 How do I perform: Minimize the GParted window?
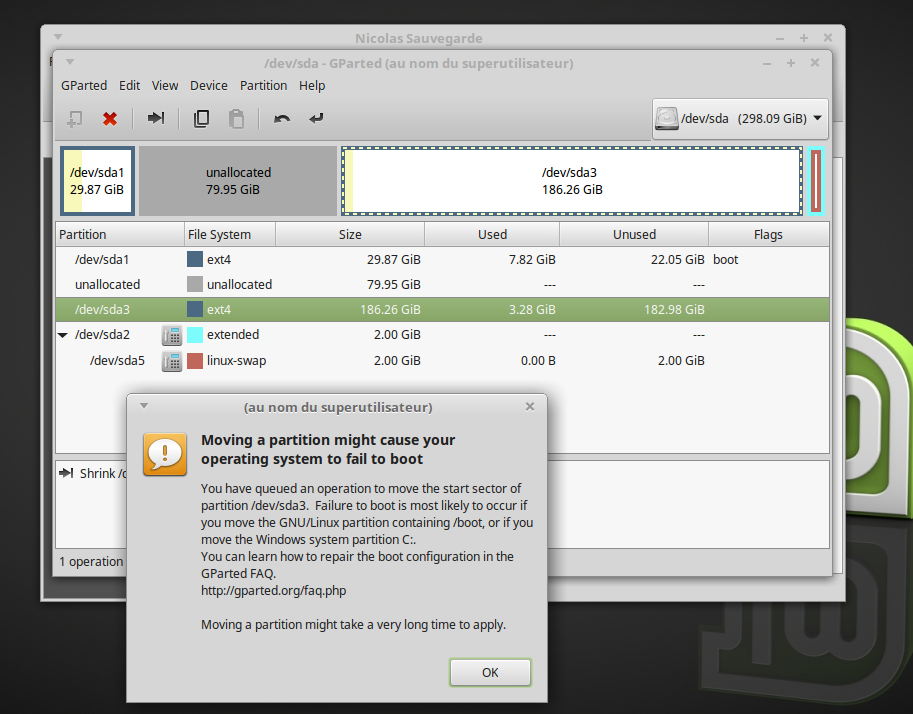(767, 63)
